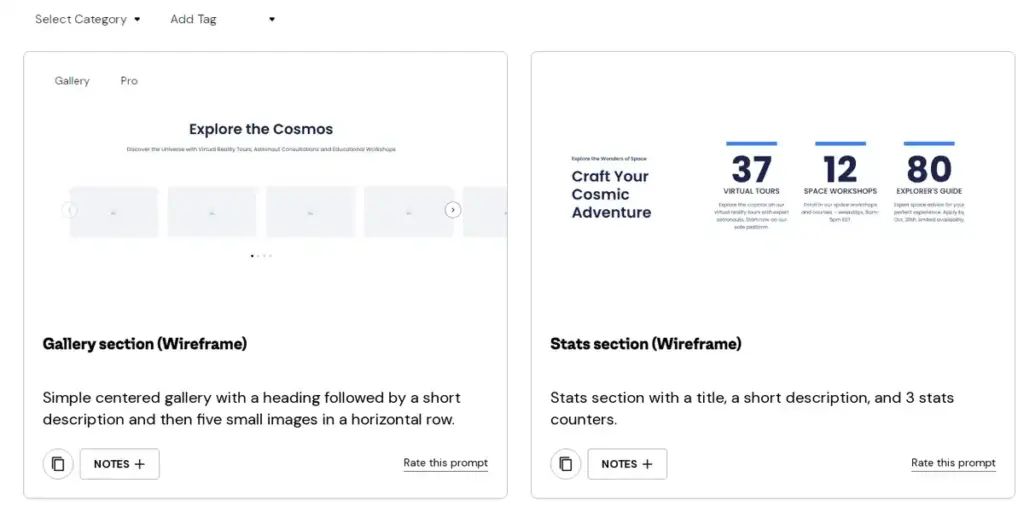This screenshot has width=1024, height=512.
Task: Click plus icon on Stats NOTES button
Action: (x=647, y=464)
